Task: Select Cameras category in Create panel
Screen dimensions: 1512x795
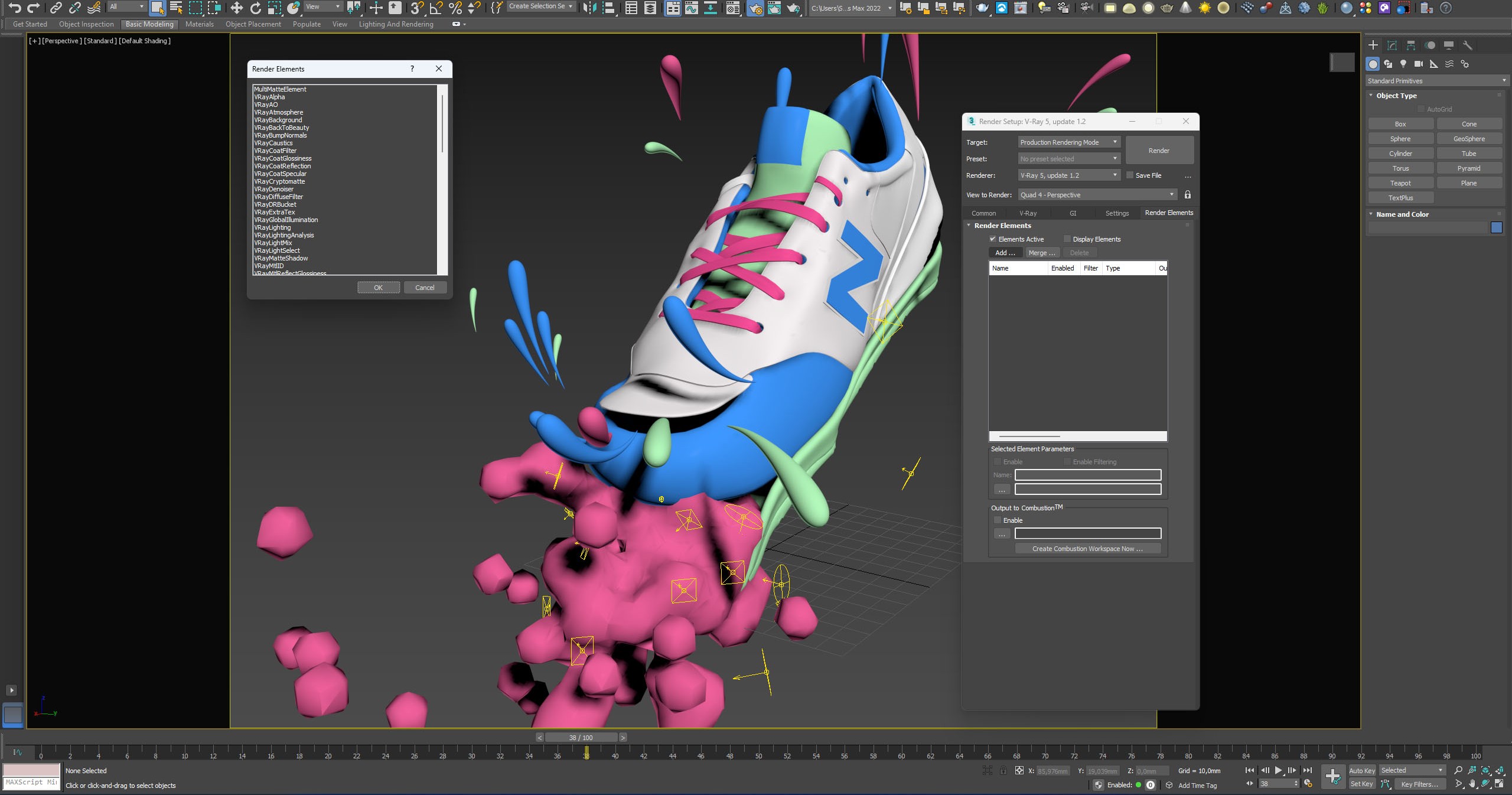Action: coord(1418,64)
